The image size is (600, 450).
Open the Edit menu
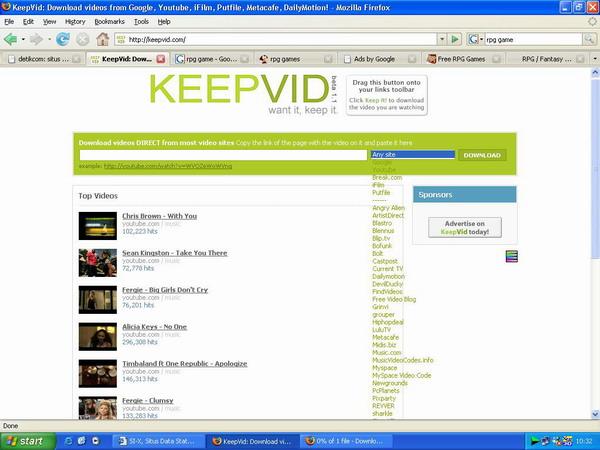[28, 22]
